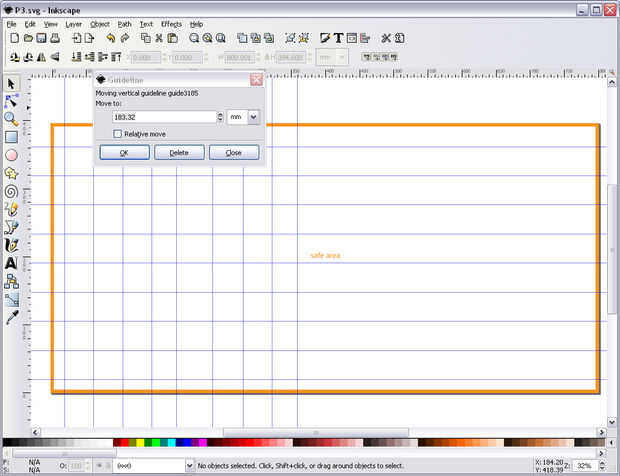Click the Paste clipboard icon

172,38
